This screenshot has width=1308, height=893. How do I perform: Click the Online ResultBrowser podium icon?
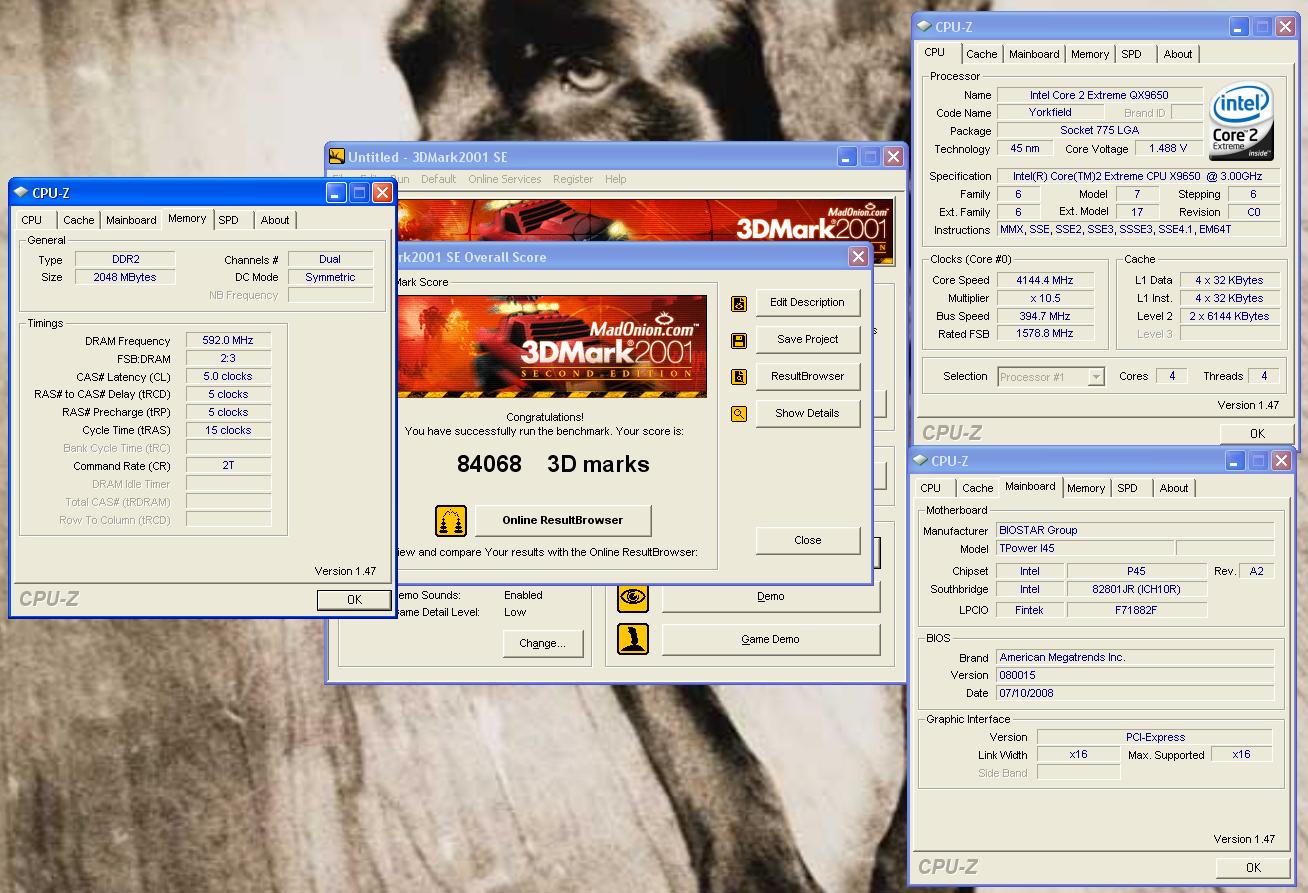[x=451, y=521]
